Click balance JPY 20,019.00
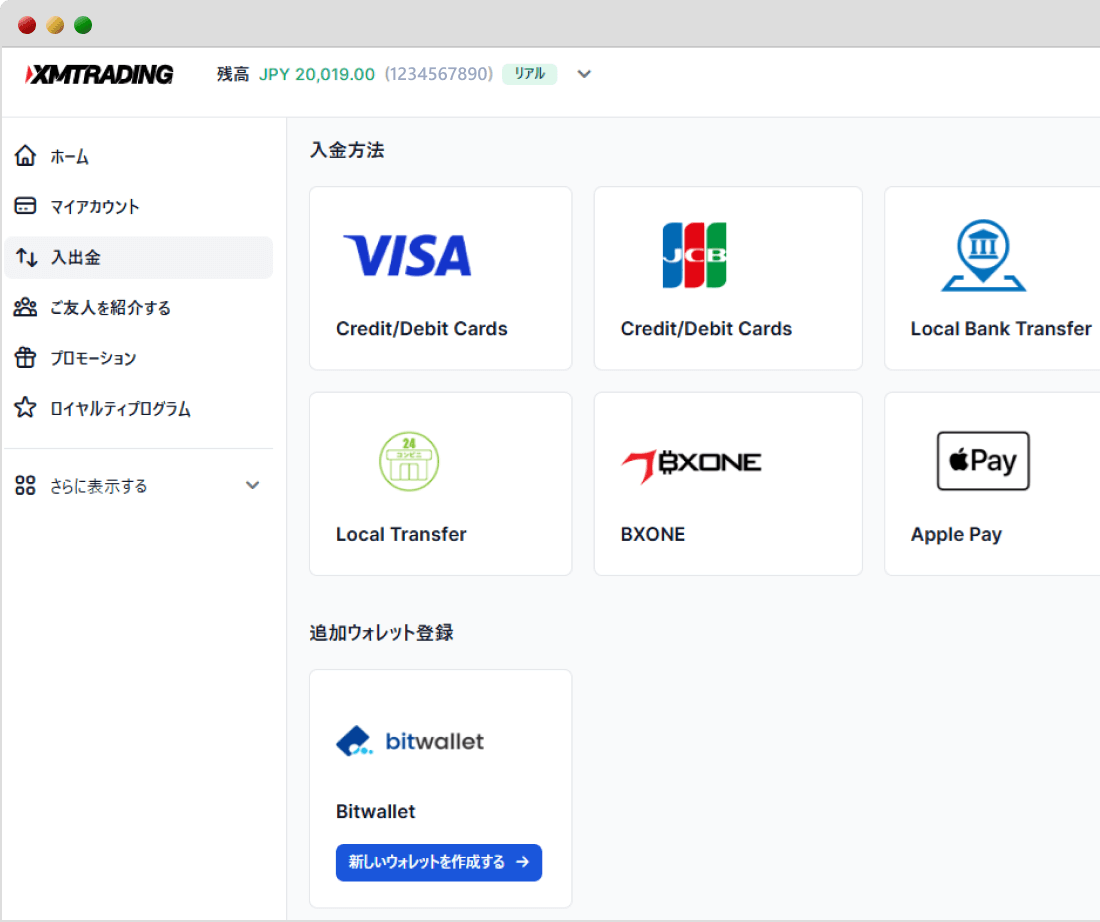Image resolution: width=1100 pixels, height=922 pixels. (317, 74)
